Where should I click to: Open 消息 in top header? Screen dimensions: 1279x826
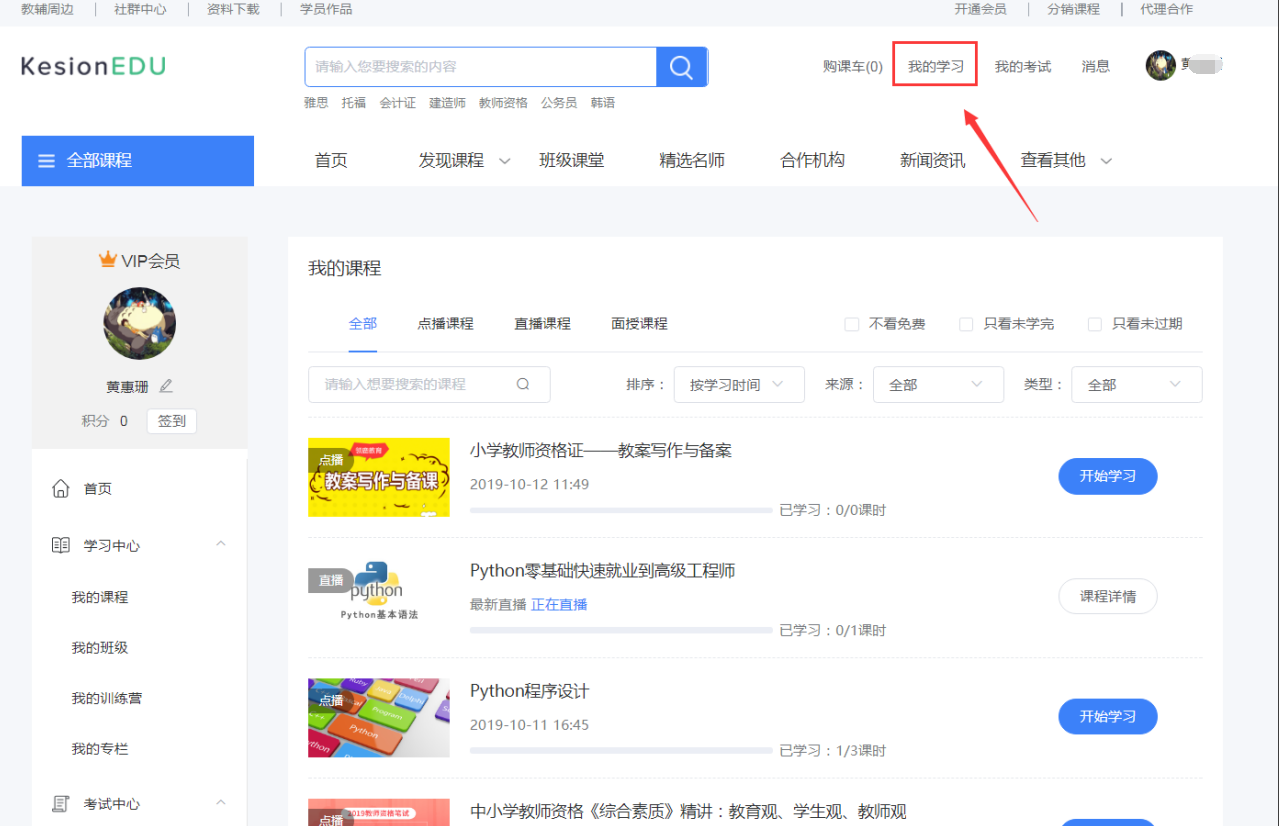(x=1096, y=67)
